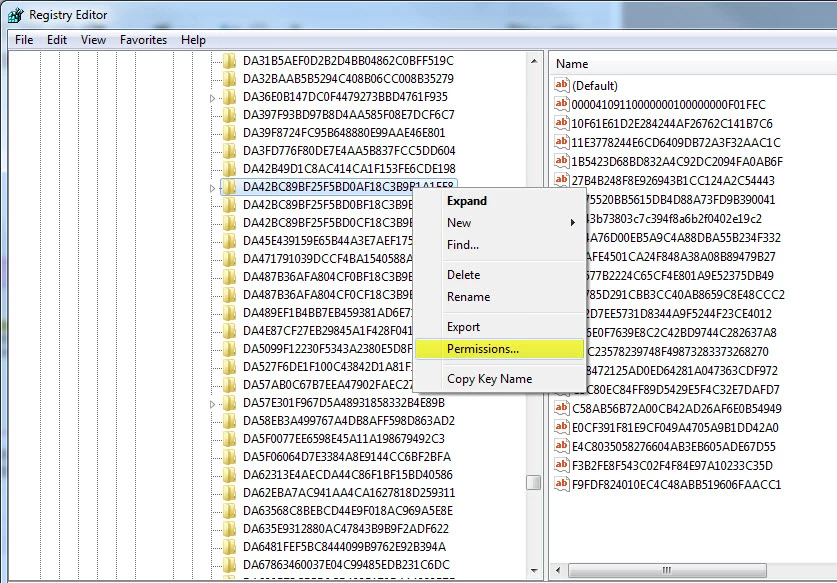Select Export in the context menu
Viewport: 837px width, 583px height.
[499, 326]
